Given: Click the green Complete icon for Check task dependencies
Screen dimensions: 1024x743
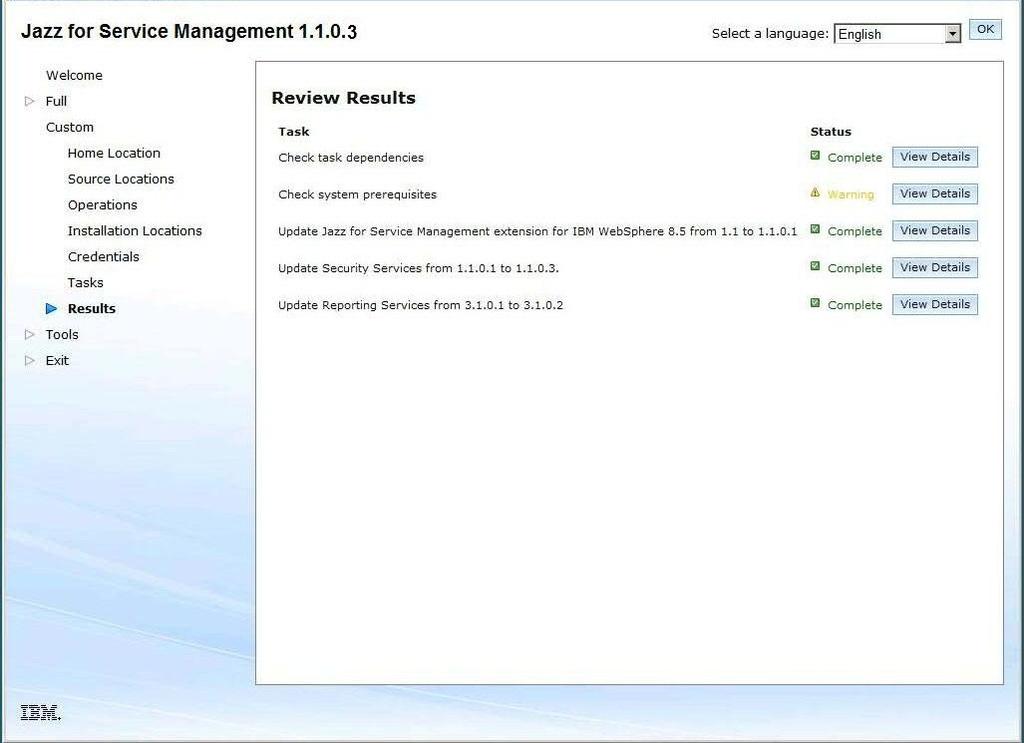Looking at the screenshot, I should (815, 155).
